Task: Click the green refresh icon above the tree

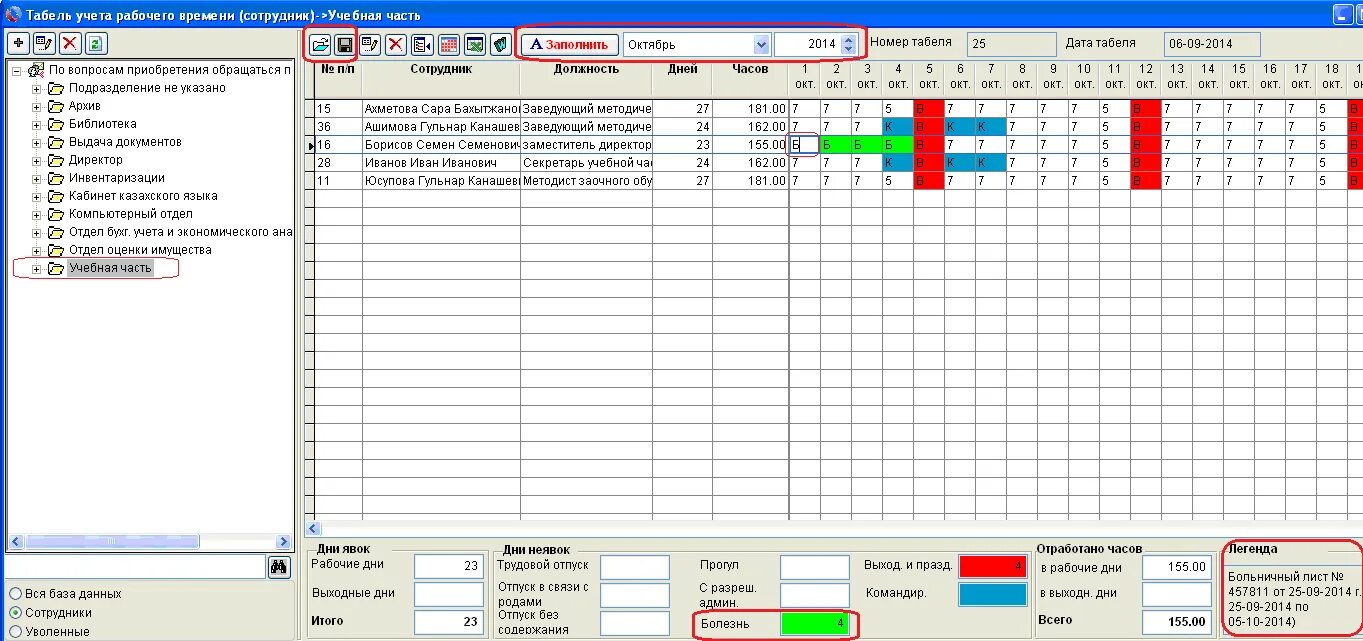Action: coord(96,43)
